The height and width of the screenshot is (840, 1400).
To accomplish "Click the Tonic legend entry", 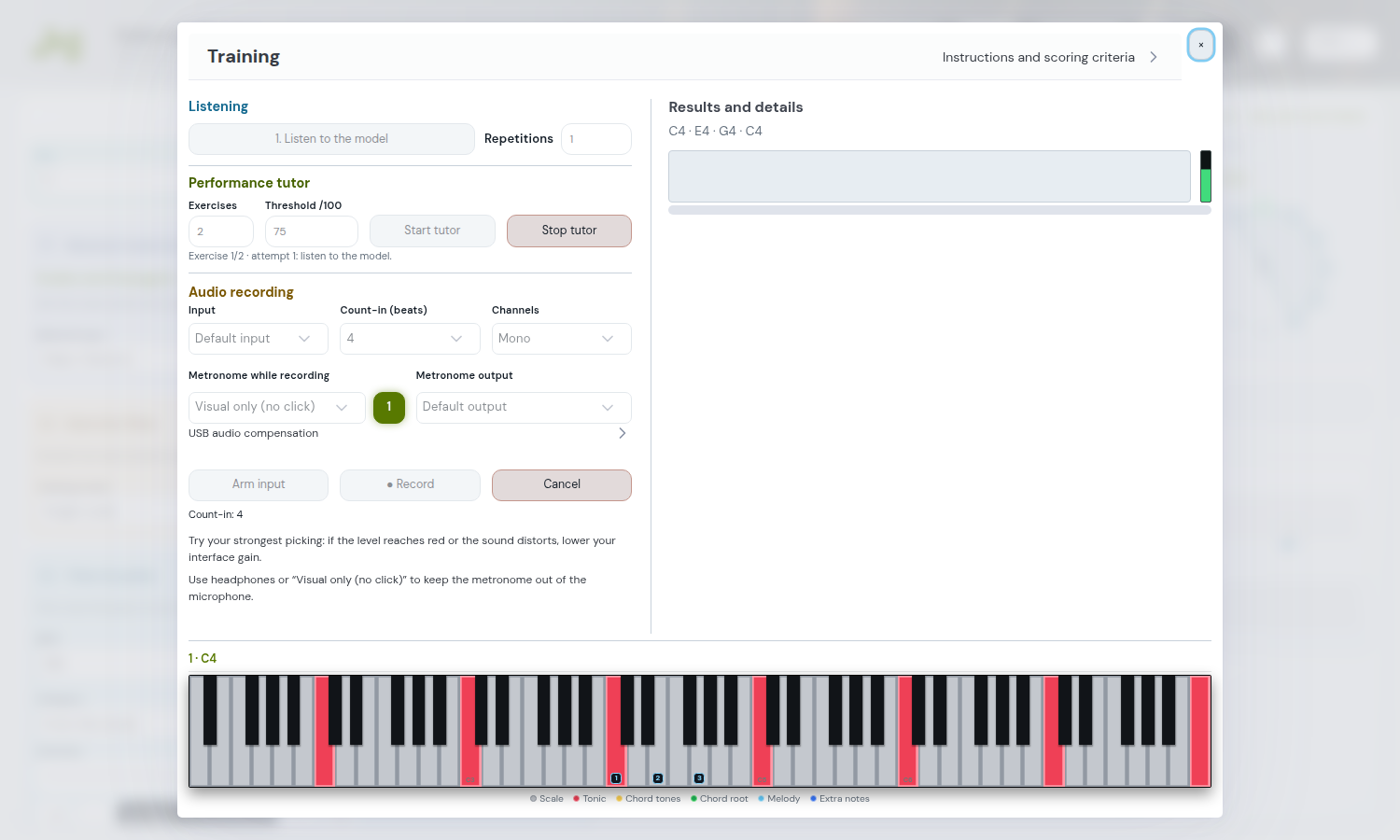I will point(590,799).
